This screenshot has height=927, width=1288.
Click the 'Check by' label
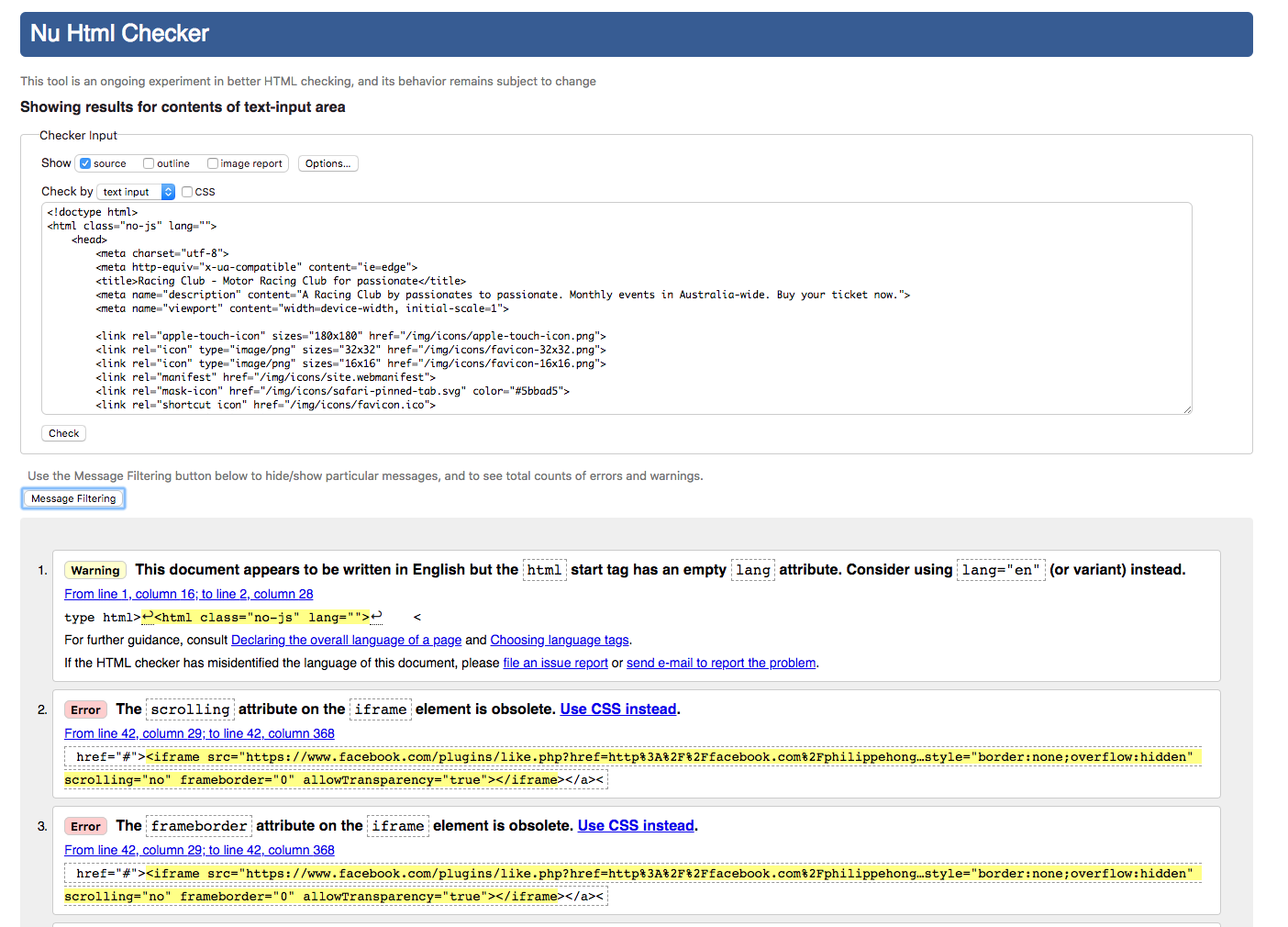coord(67,192)
